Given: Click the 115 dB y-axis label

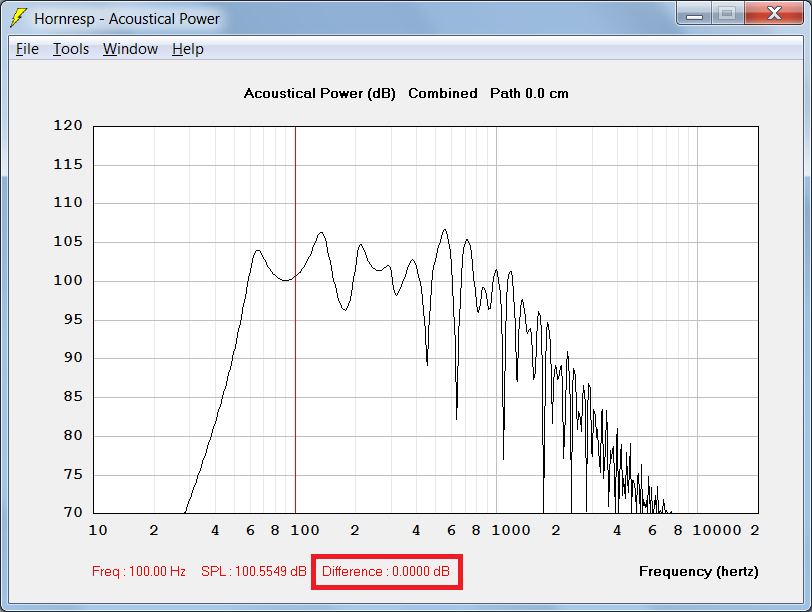Looking at the screenshot, I should (68, 164).
